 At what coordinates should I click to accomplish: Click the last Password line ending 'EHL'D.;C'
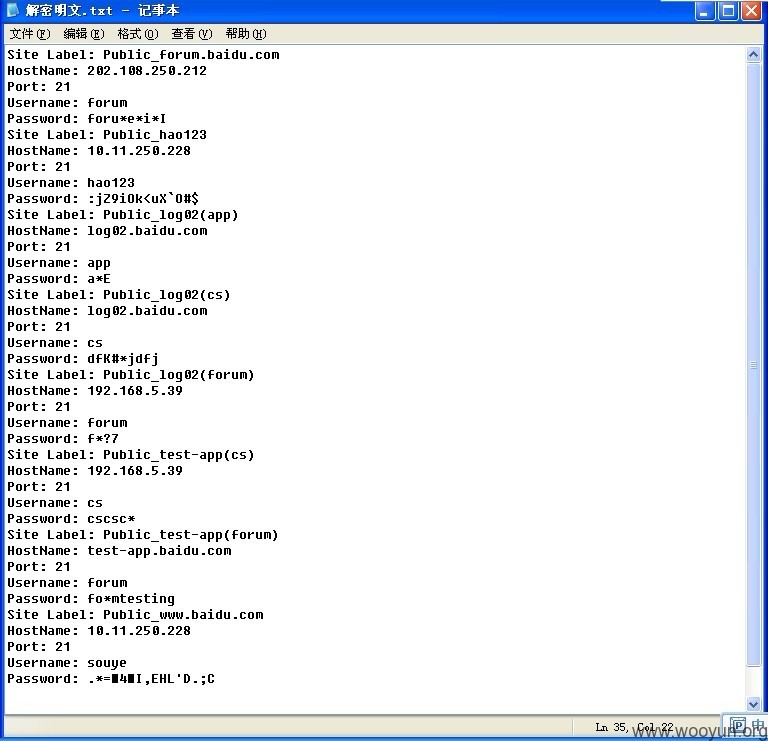tap(111, 679)
